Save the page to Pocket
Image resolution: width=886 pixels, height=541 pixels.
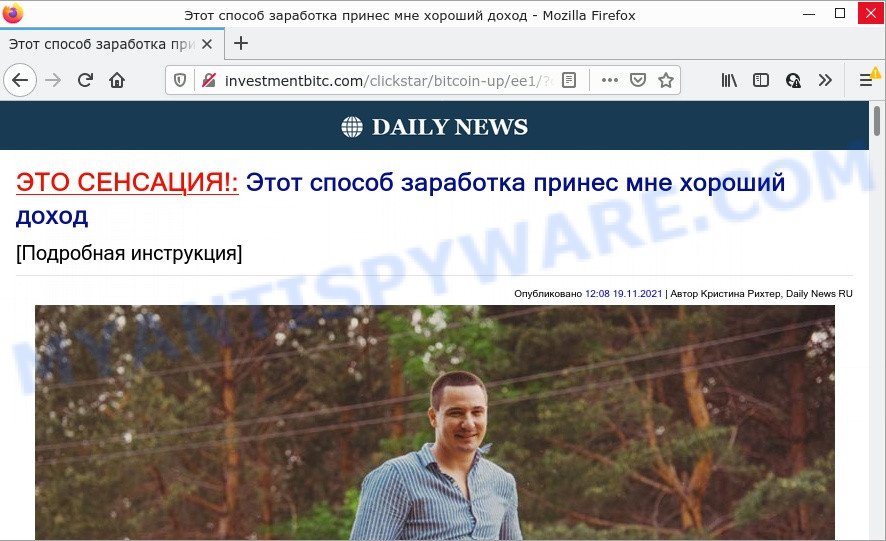[638, 80]
